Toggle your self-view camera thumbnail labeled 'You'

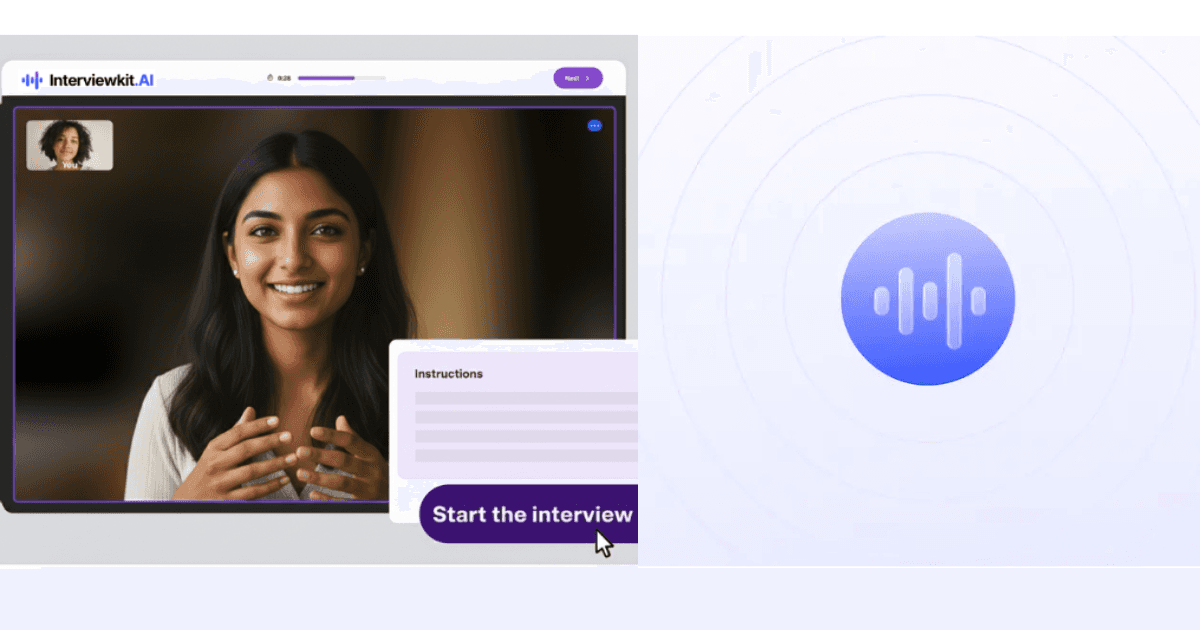pyautogui.click(x=69, y=144)
